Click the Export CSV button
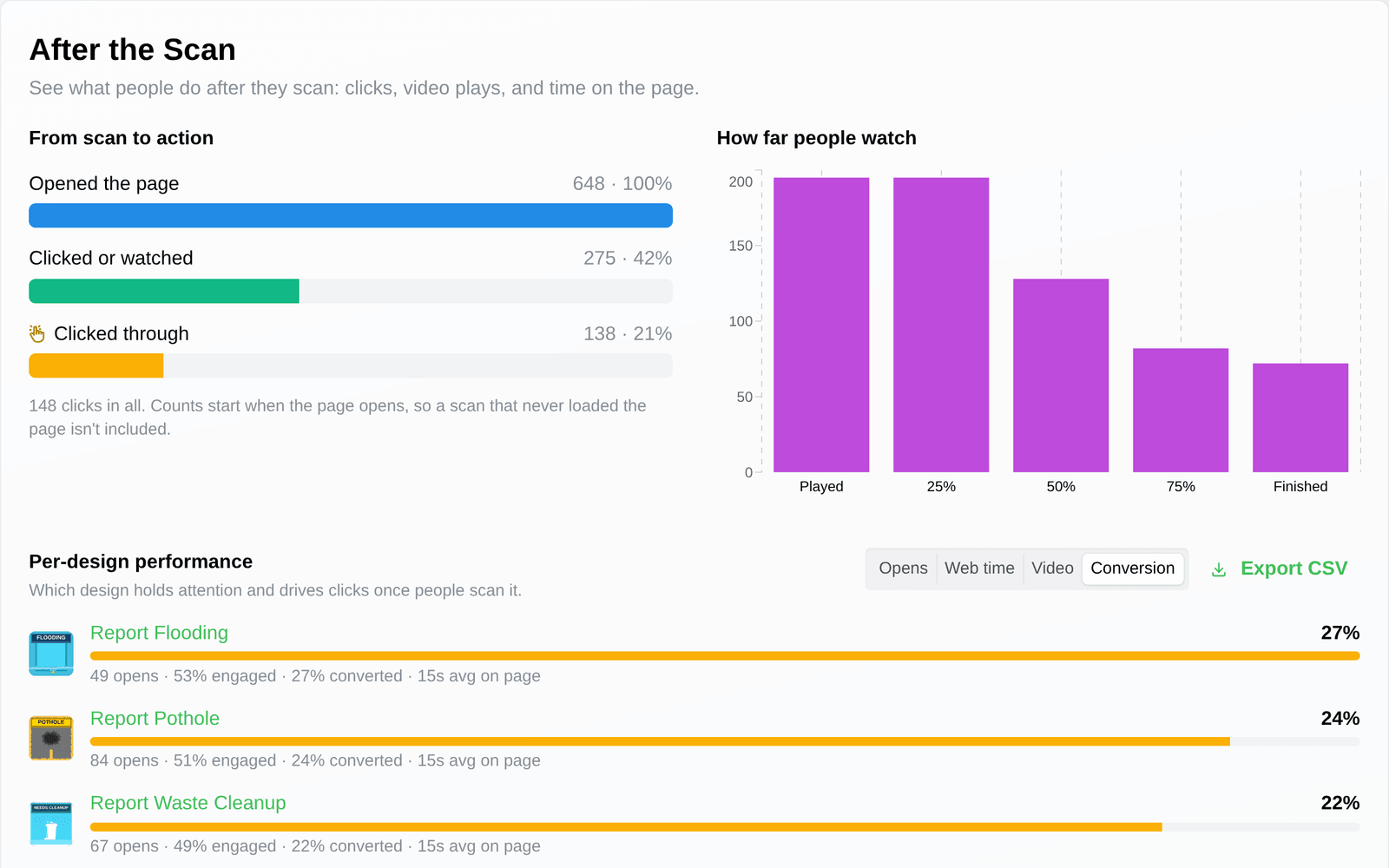 pyautogui.click(x=1280, y=569)
